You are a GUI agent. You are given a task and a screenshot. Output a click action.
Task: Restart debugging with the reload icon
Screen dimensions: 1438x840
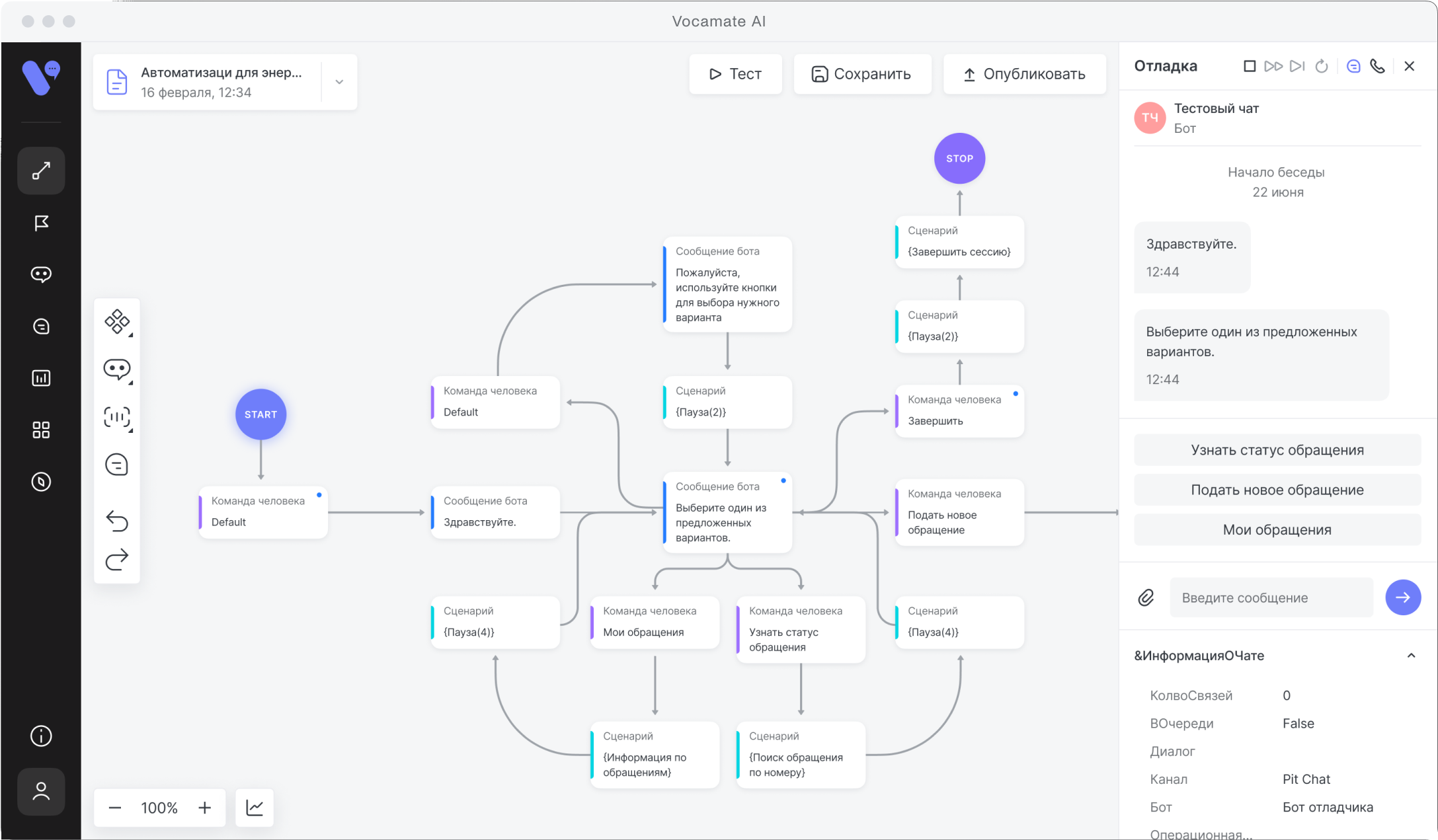(1322, 66)
